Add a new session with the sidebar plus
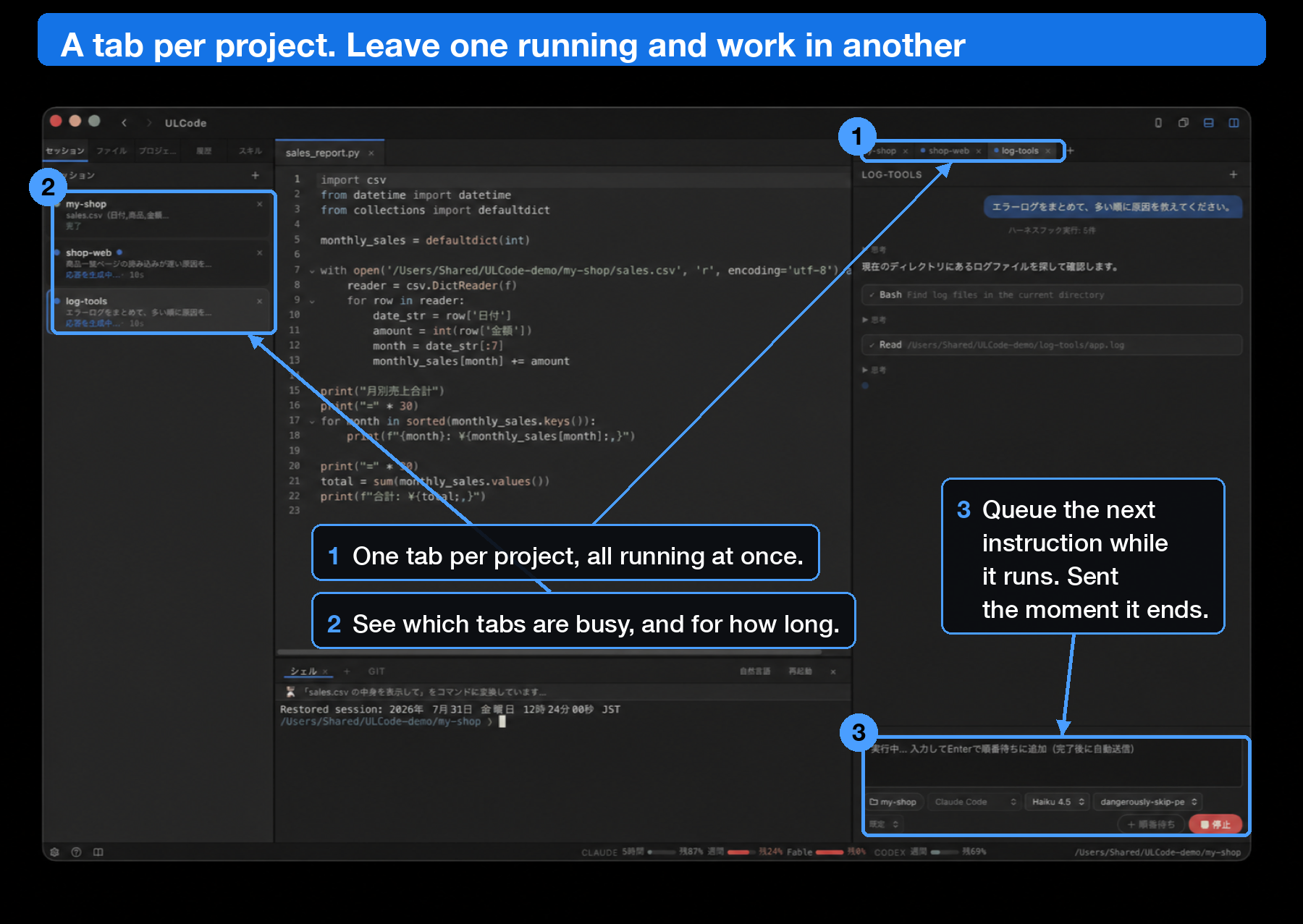The image size is (1303, 924). point(255,175)
